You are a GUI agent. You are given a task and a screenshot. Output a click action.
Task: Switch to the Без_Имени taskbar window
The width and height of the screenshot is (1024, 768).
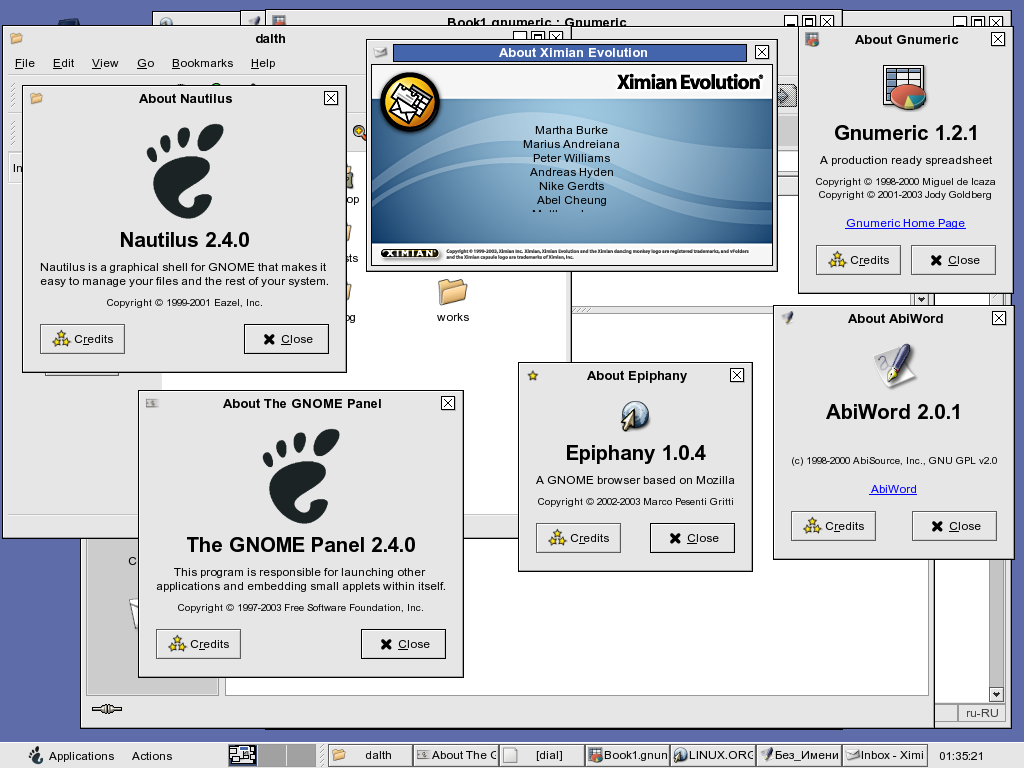coord(799,755)
